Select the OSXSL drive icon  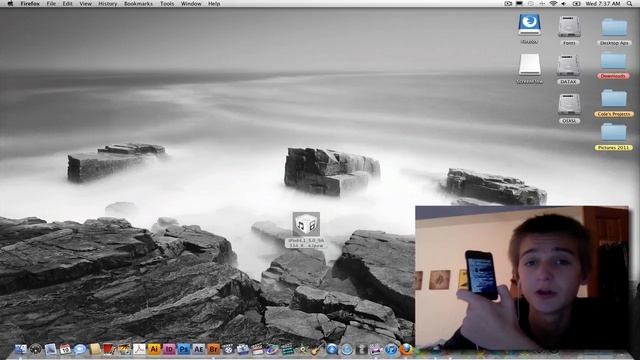coord(569,104)
